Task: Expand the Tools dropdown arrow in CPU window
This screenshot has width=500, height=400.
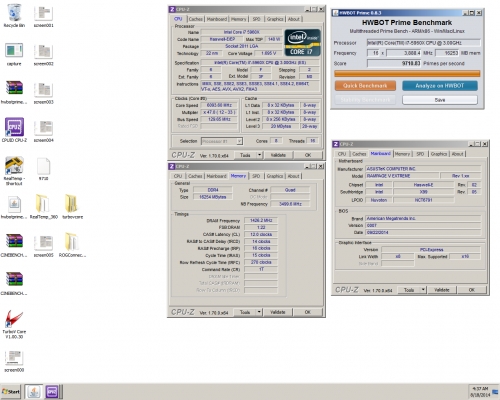Action: click(x=259, y=155)
